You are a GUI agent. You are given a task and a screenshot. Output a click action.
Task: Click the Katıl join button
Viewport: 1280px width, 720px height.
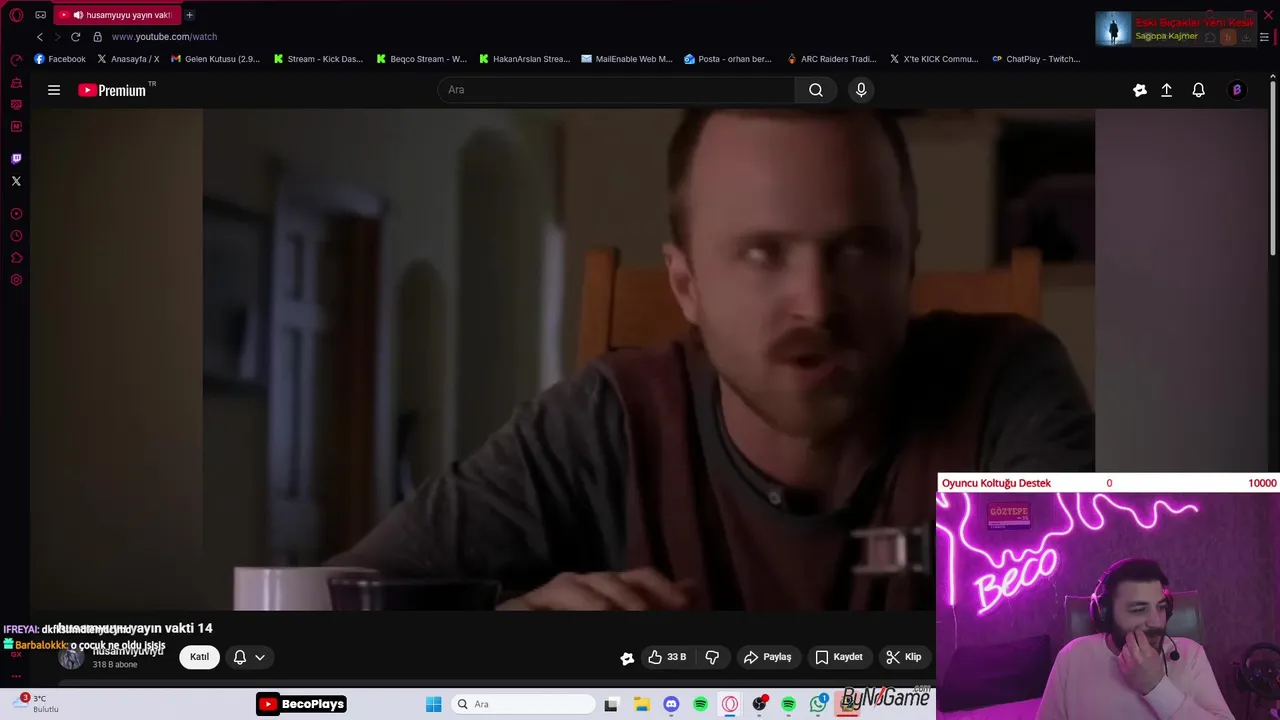click(x=199, y=657)
